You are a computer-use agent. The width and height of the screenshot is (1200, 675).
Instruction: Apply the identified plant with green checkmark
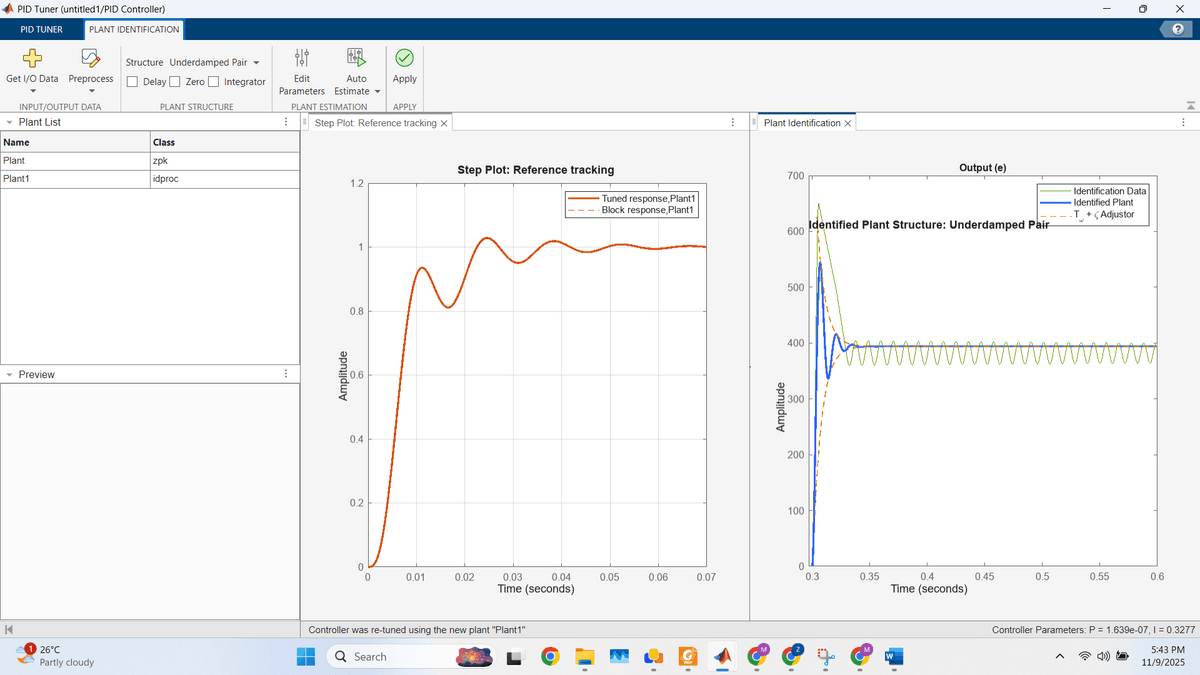pyautogui.click(x=404, y=59)
